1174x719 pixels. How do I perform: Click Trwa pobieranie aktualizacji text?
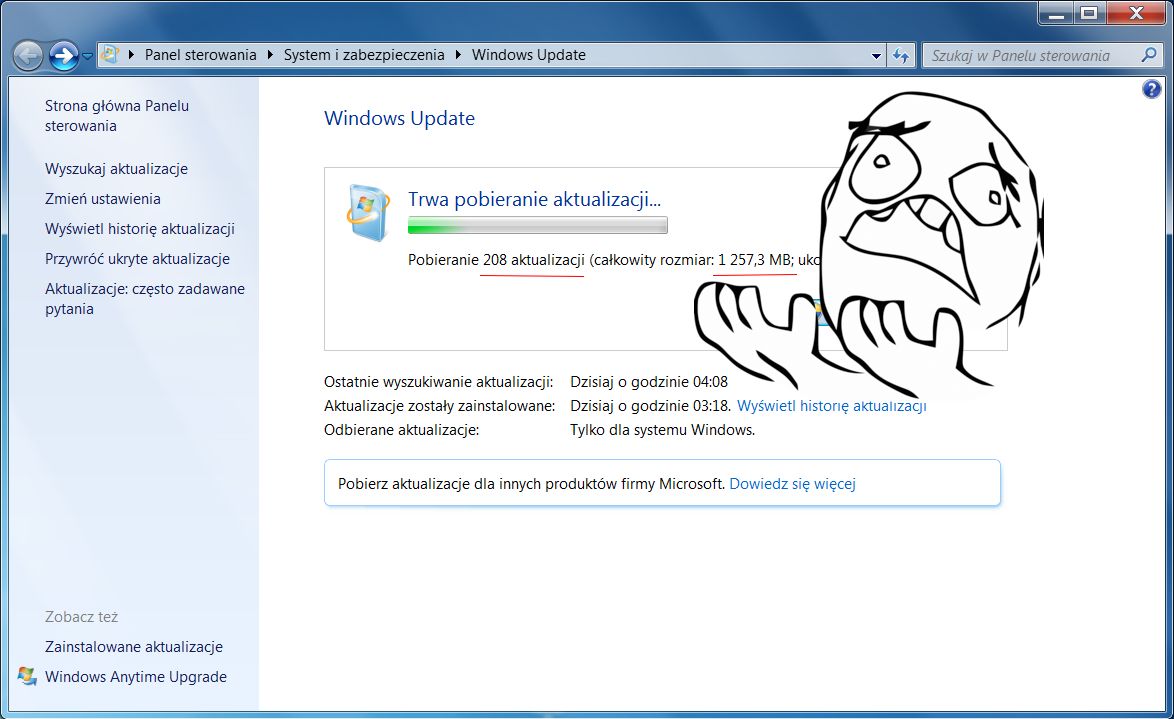(x=535, y=199)
